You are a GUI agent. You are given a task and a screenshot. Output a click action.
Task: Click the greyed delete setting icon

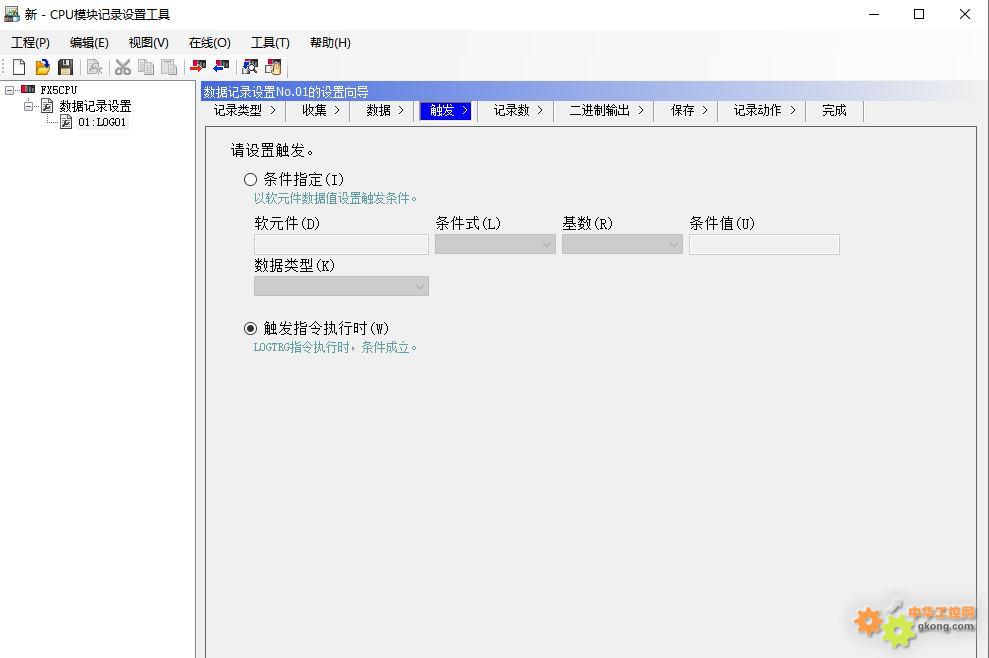(95, 67)
